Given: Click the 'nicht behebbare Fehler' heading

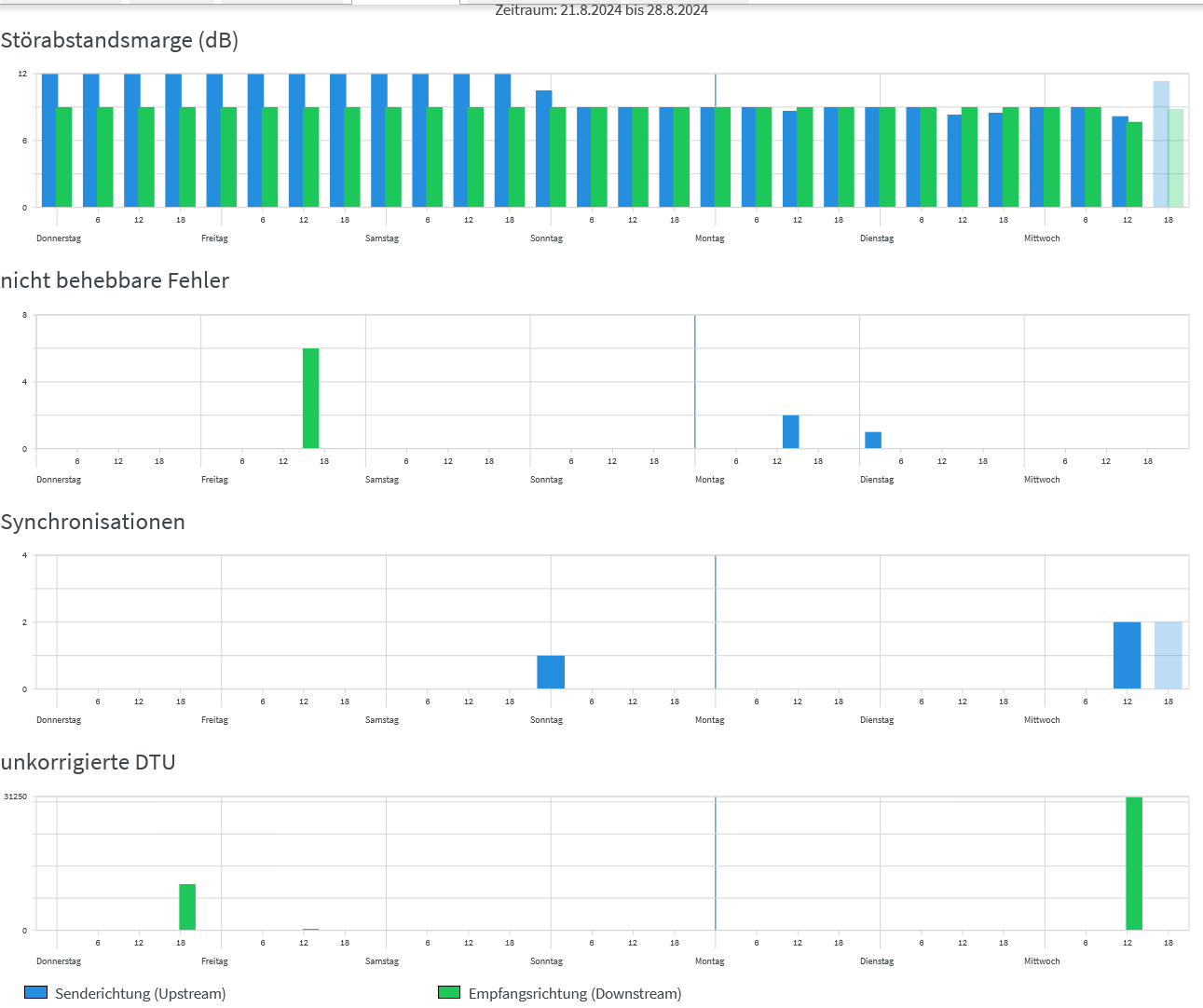Looking at the screenshot, I should [x=115, y=280].
